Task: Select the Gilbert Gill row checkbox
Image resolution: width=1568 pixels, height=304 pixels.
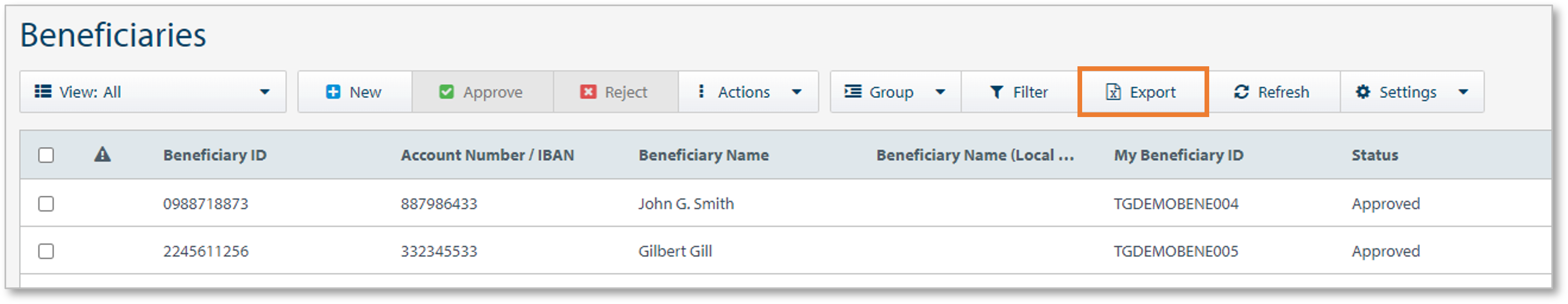Action: pyautogui.click(x=46, y=251)
